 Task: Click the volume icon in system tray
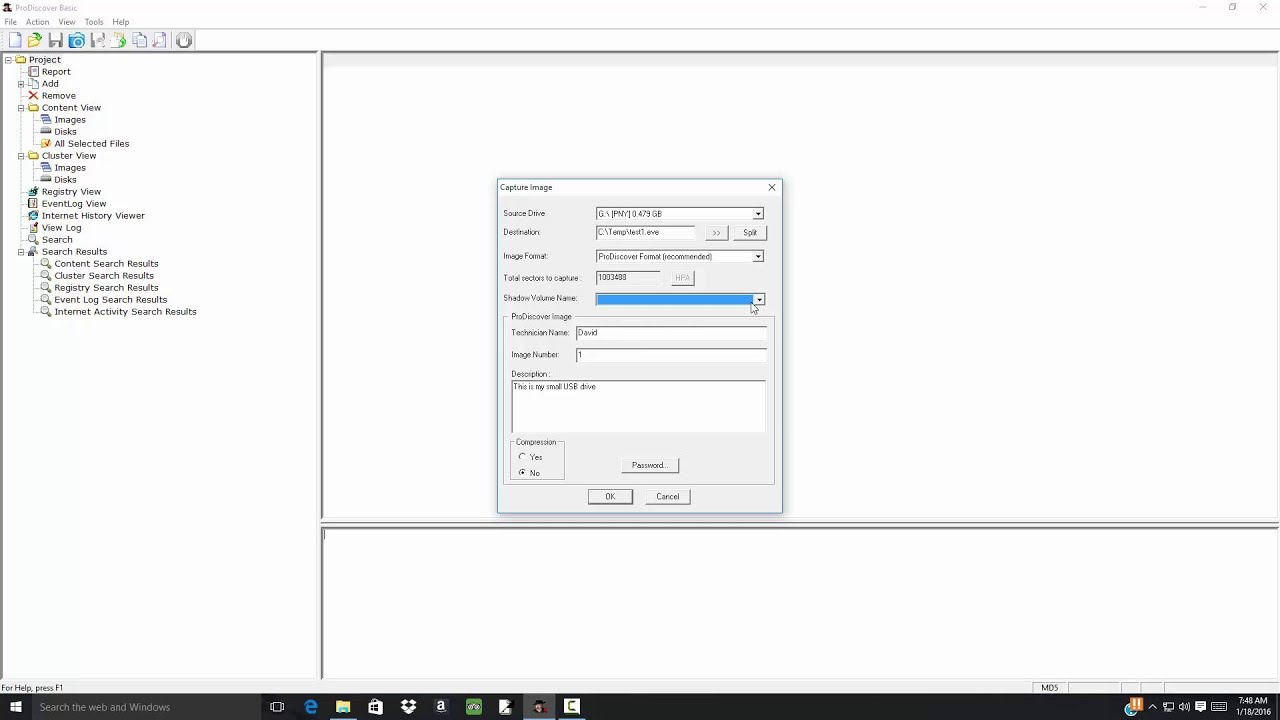[x=1184, y=707]
